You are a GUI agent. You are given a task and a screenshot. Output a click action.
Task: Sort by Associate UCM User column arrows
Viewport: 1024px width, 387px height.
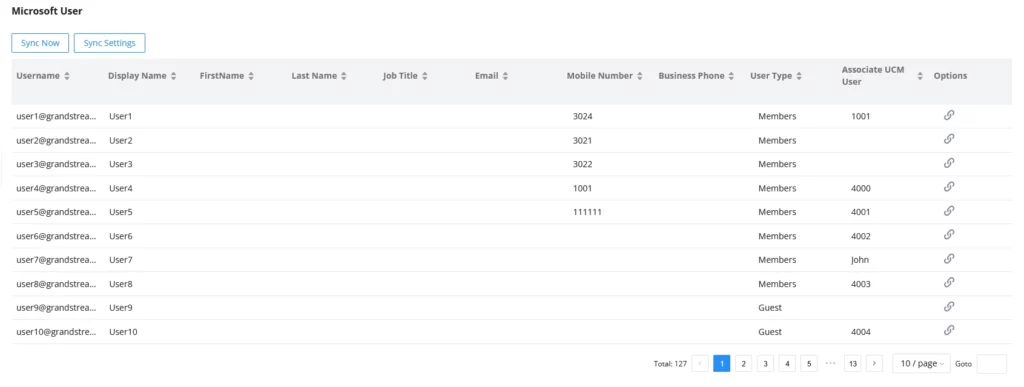pos(920,76)
